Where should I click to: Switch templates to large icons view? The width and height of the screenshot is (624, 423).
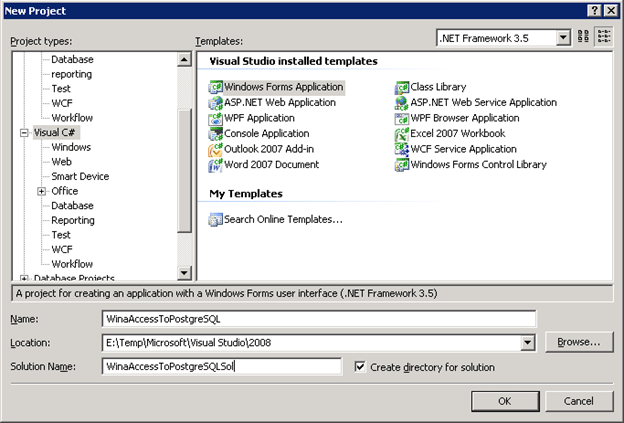tap(583, 37)
